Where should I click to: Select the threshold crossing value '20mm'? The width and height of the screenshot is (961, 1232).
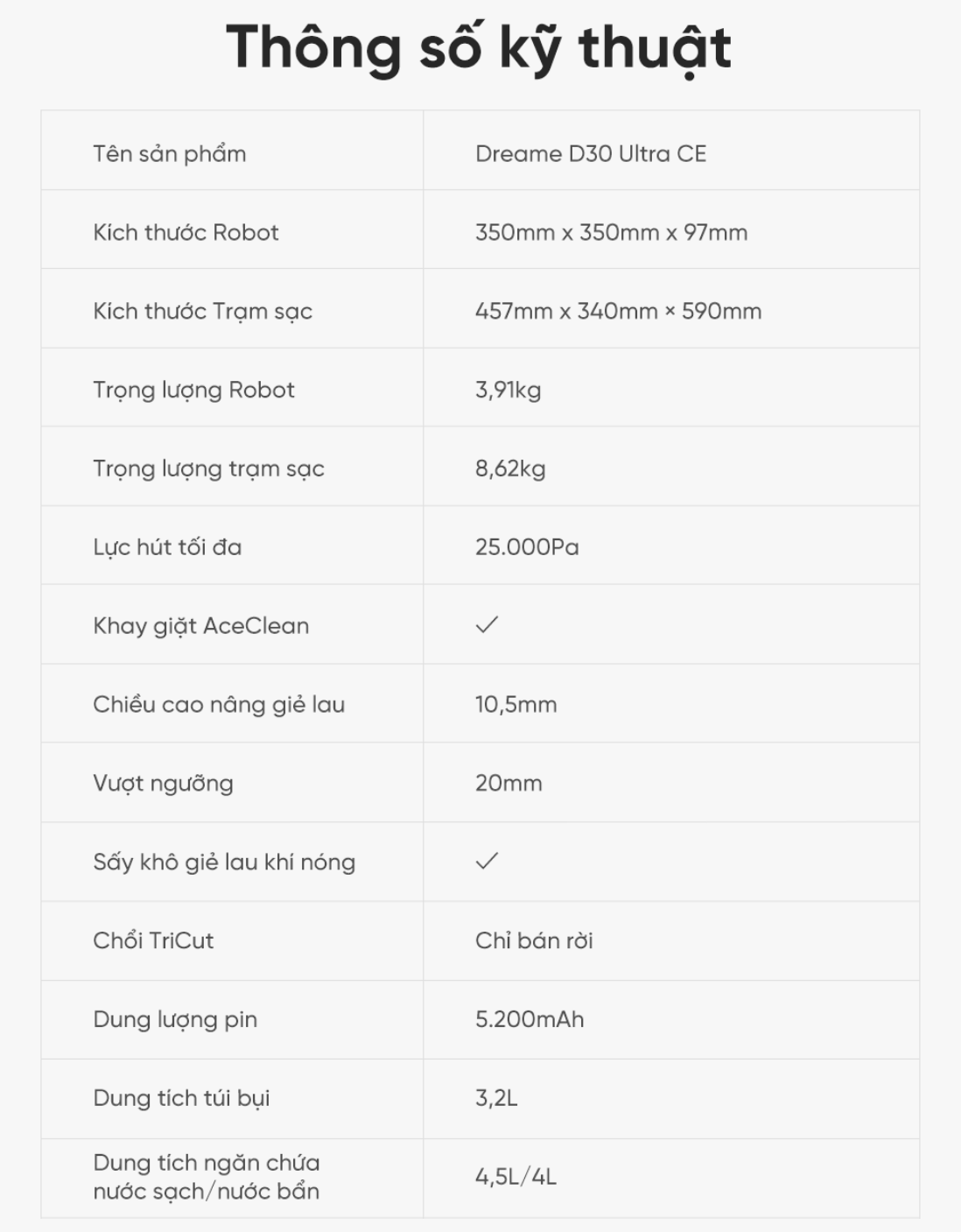(x=509, y=784)
